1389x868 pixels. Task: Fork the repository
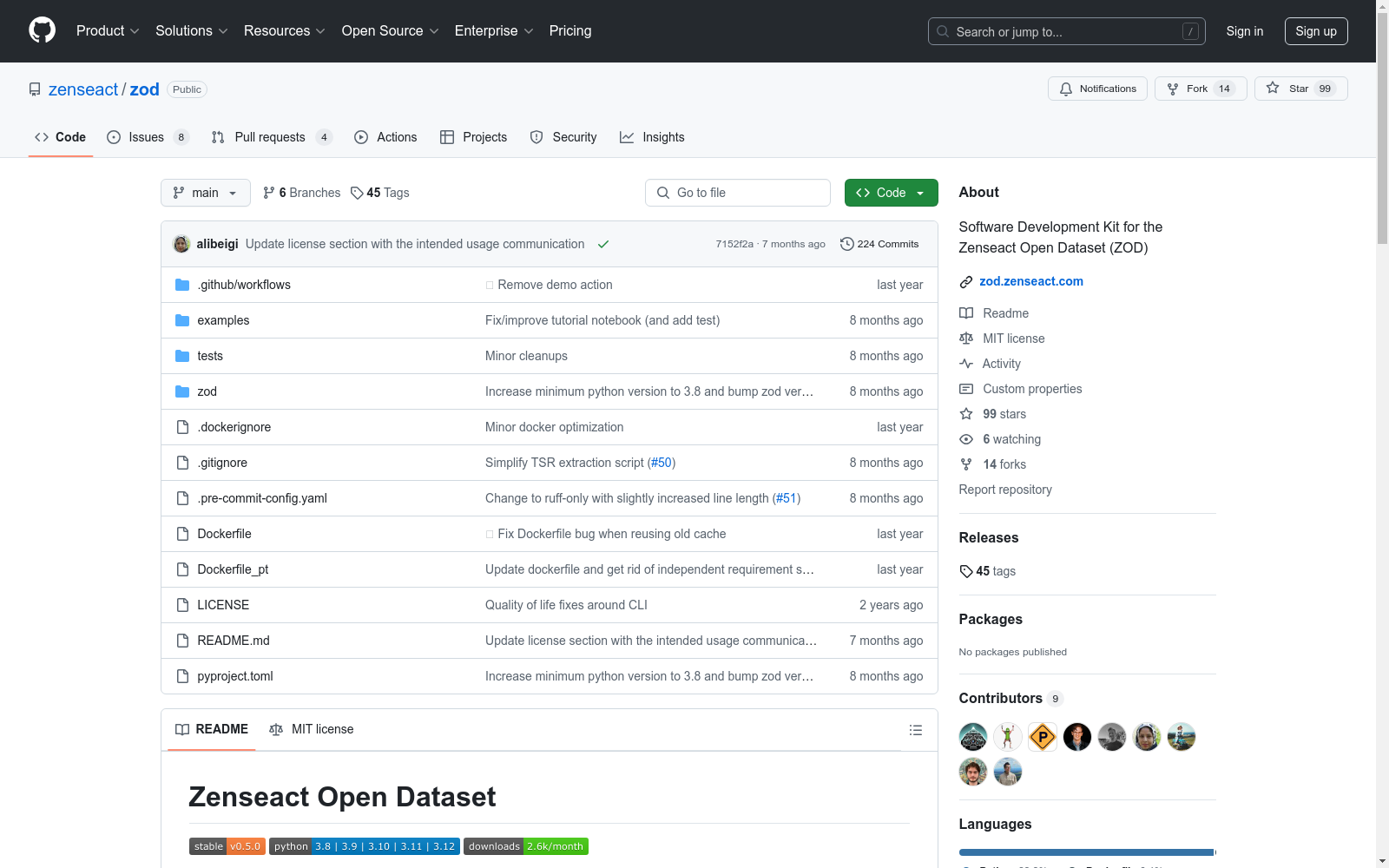(1201, 89)
